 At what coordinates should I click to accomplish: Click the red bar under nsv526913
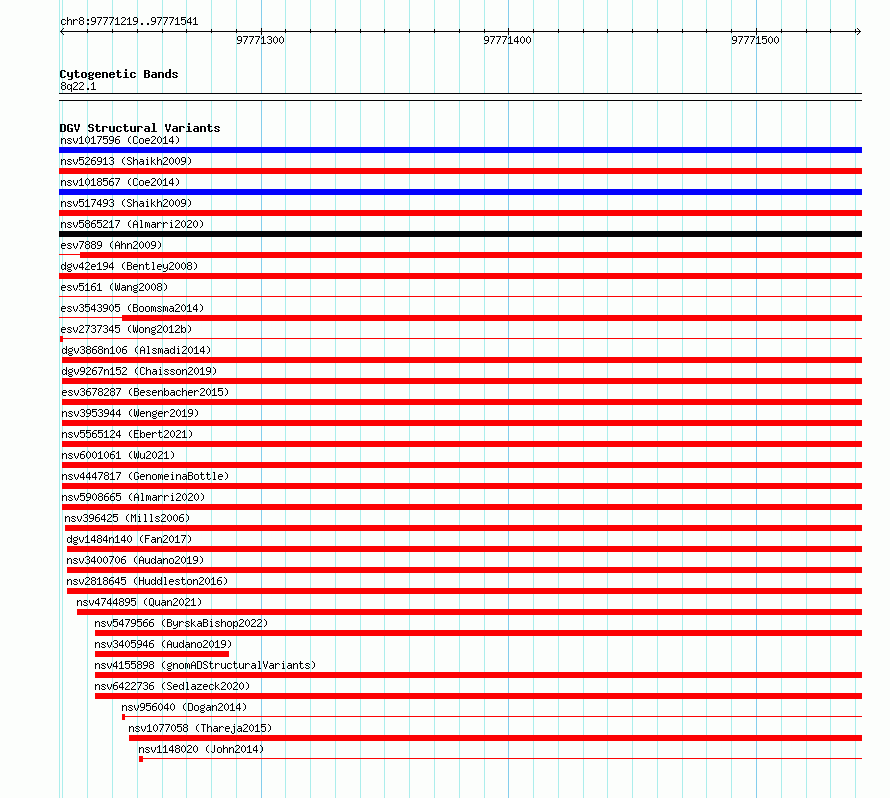point(460,171)
